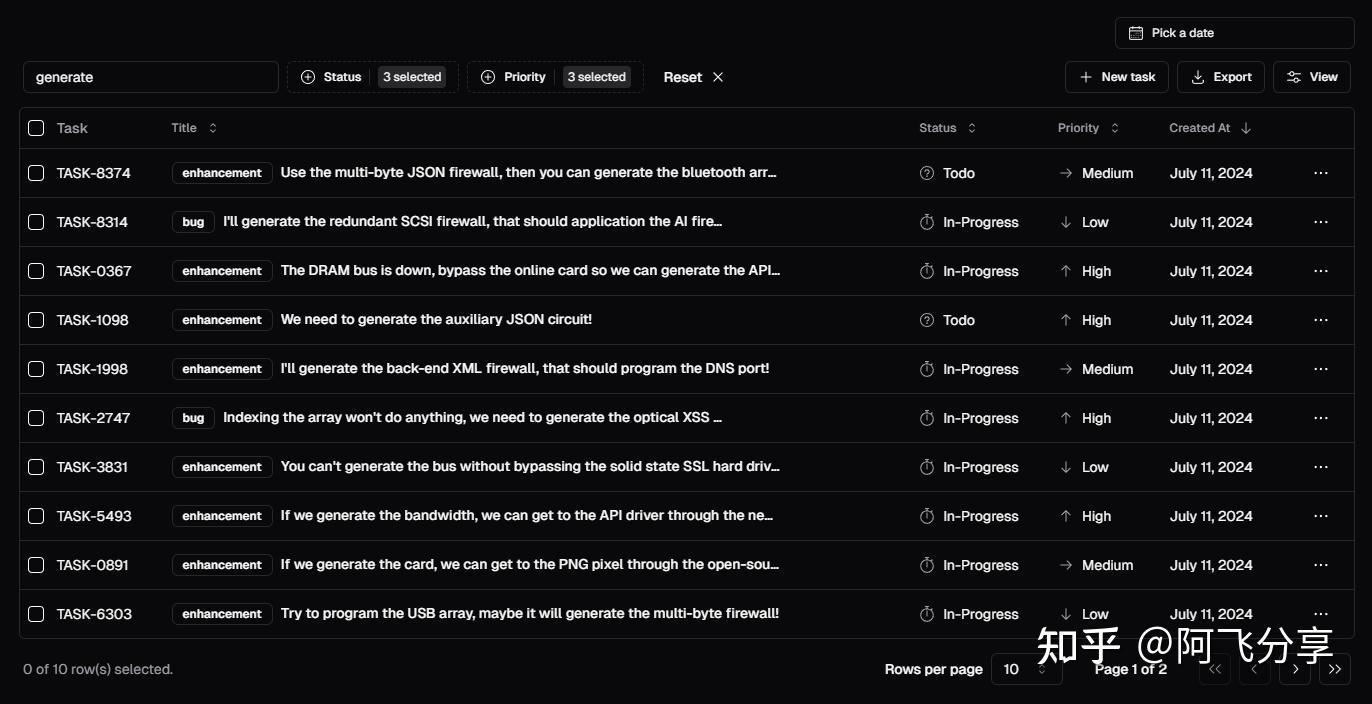Screen dimensions: 1372x704
Task: Open the three-dot menu for TASK-1098
Action: [1321, 320]
